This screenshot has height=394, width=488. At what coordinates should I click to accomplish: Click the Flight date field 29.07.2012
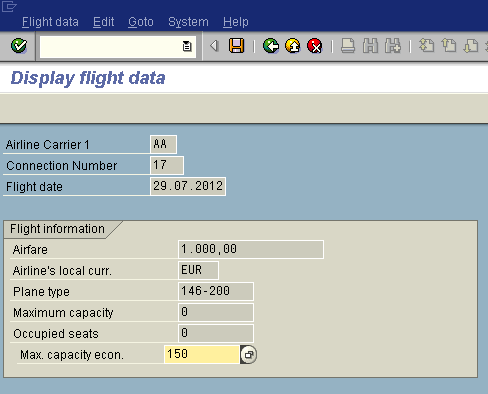pyautogui.click(x=188, y=186)
